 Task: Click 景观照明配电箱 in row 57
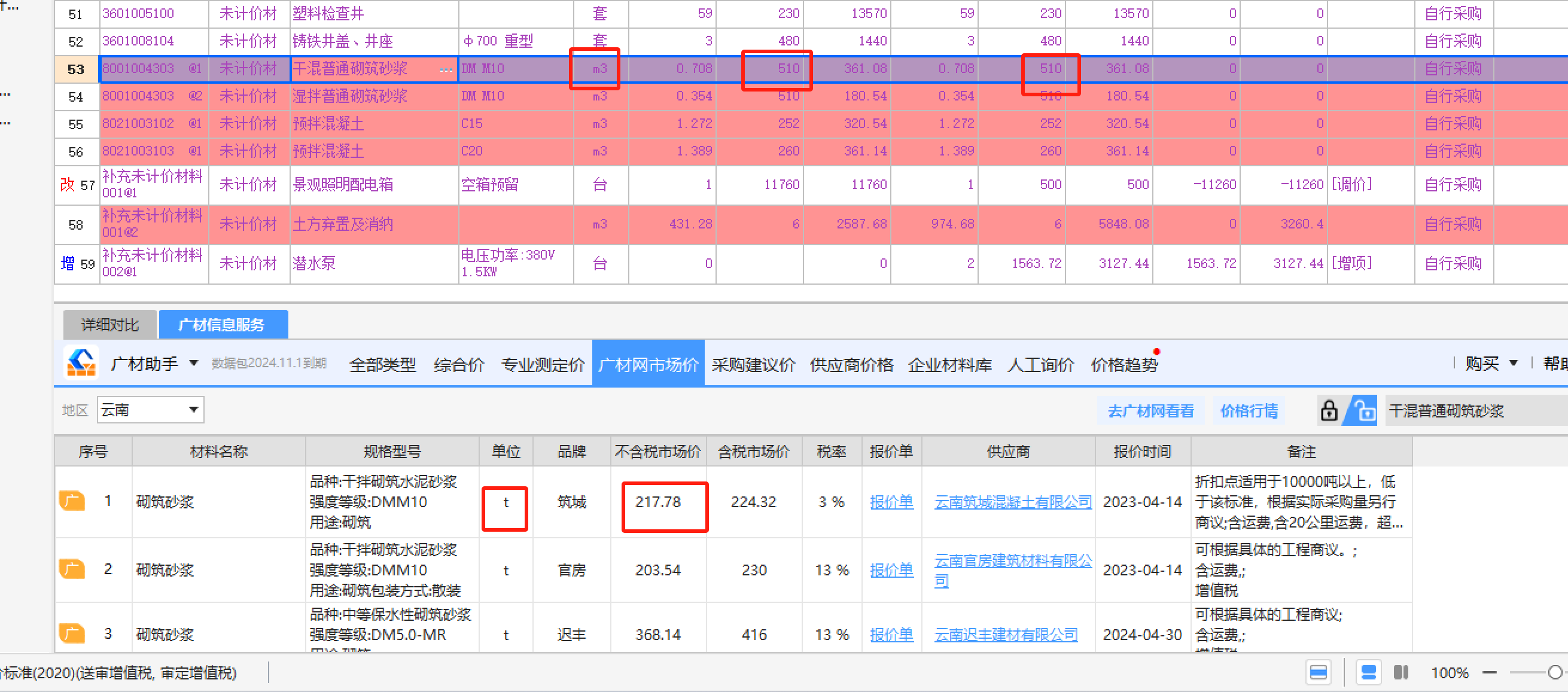click(x=343, y=184)
